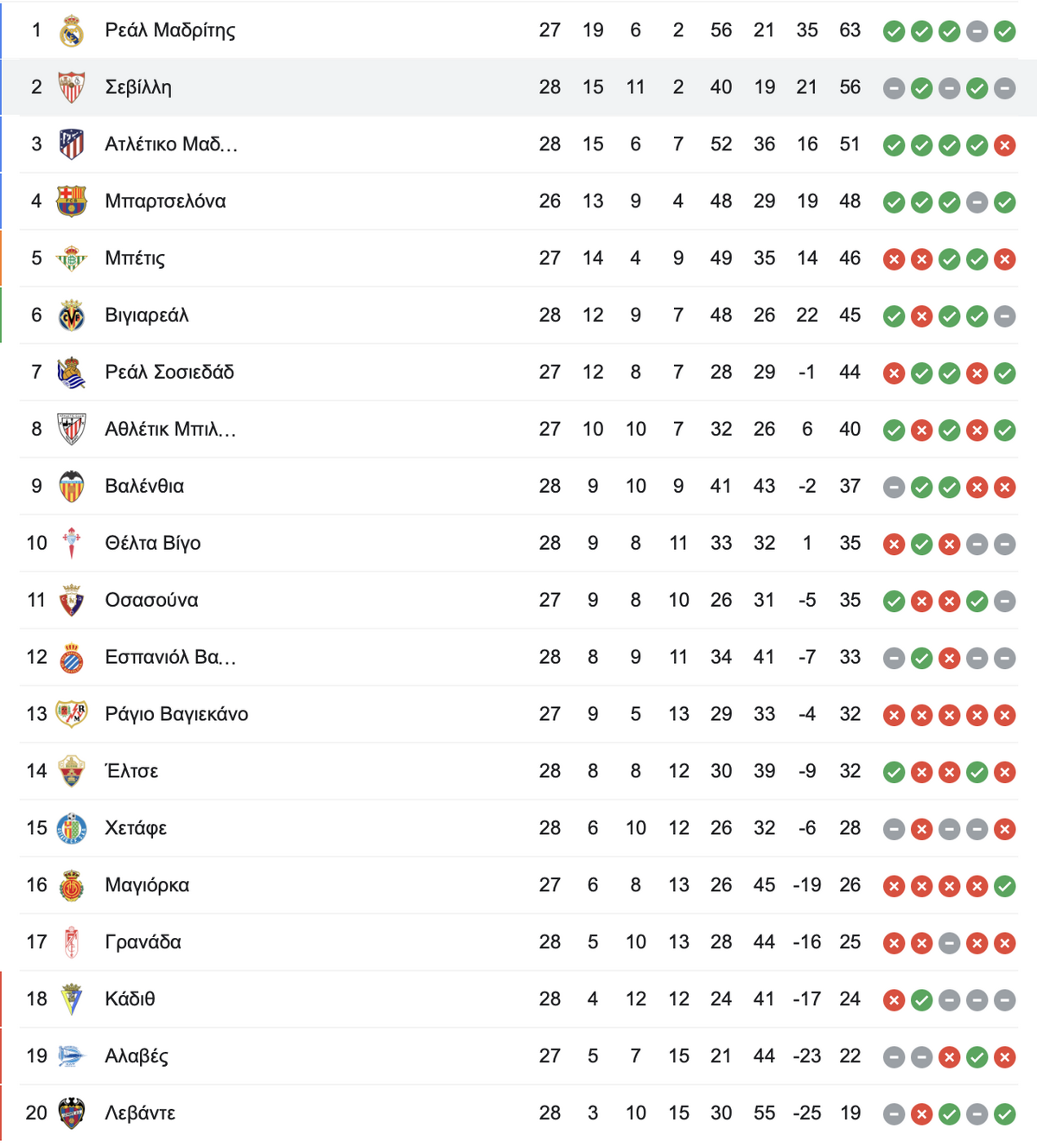1037x1148 pixels.
Task: Open the Θέλτα Βίγο team entry
Action: (153, 544)
